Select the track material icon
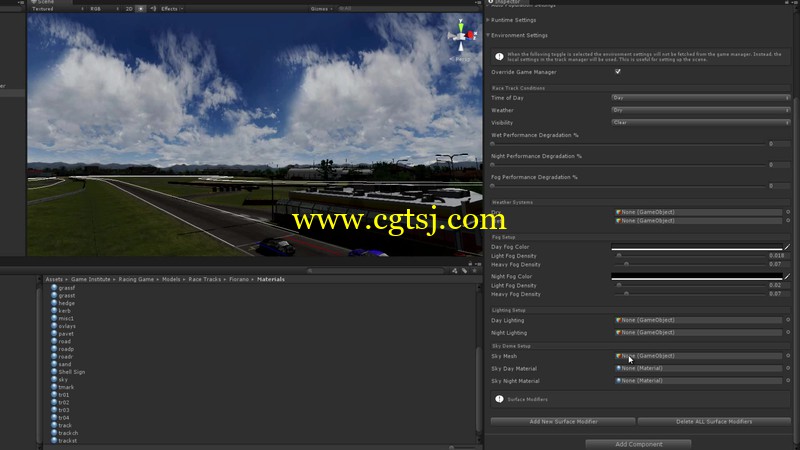The image size is (800, 450). 54,426
